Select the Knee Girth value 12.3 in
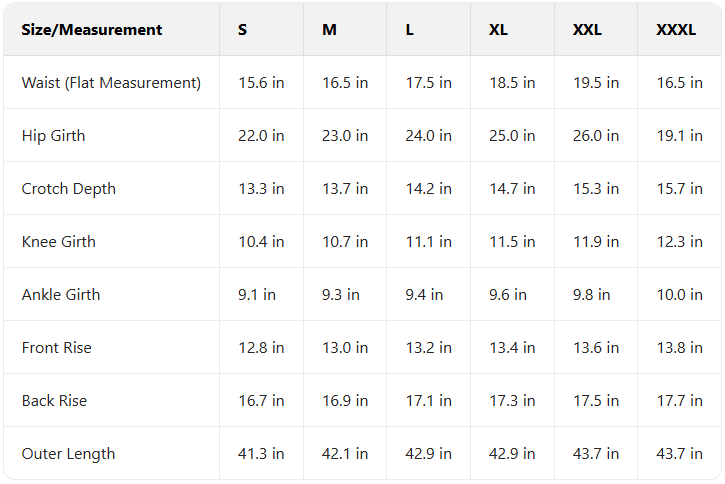725x484 pixels. [679, 242]
